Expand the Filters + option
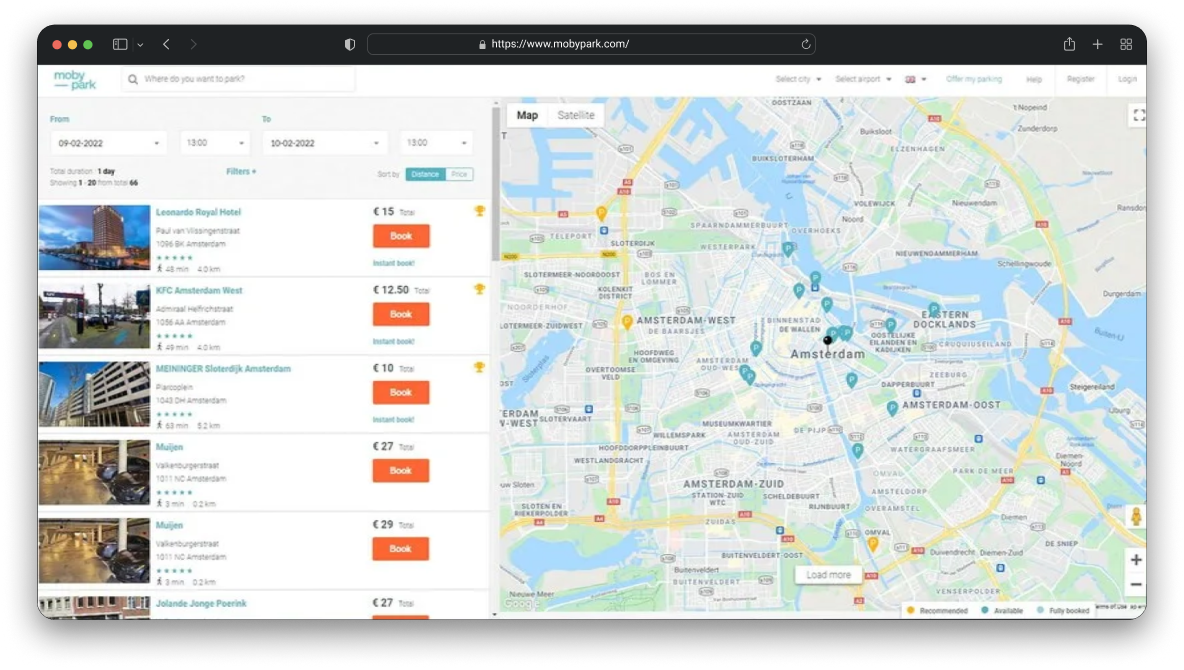This screenshot has height=670, width=1184. click(241, 172)
